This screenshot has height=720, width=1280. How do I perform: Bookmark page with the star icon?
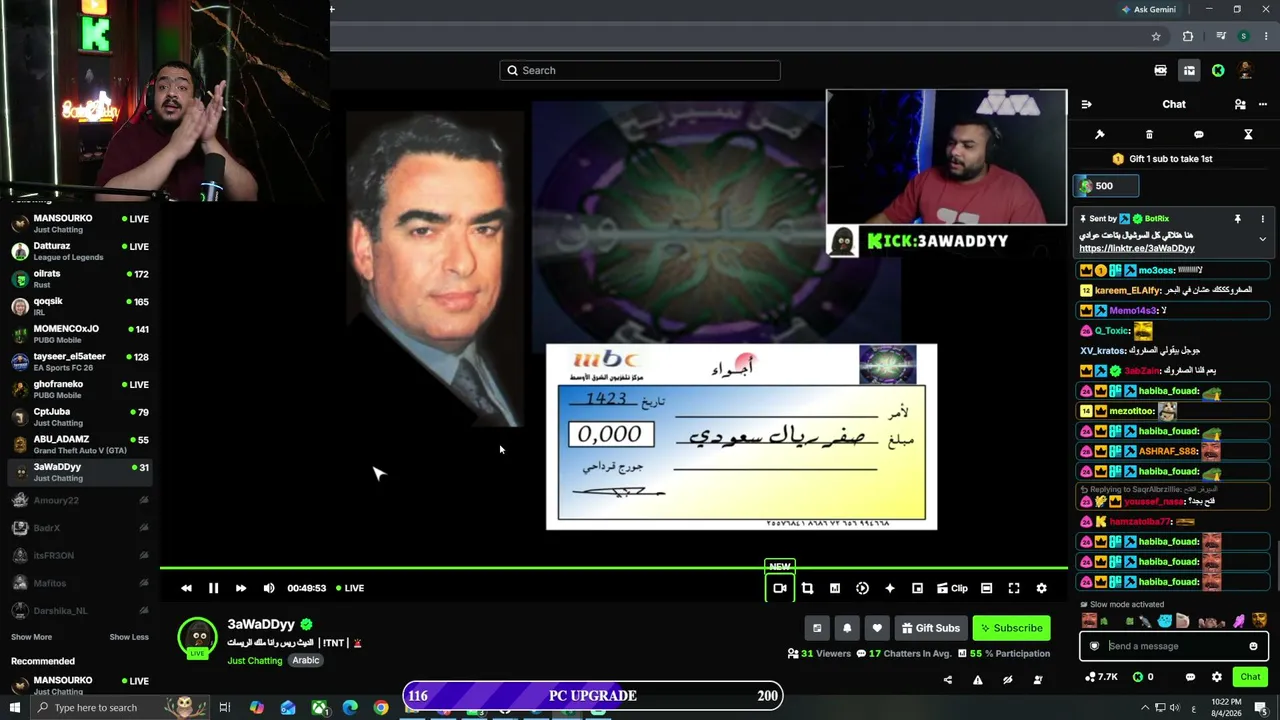1156,37
